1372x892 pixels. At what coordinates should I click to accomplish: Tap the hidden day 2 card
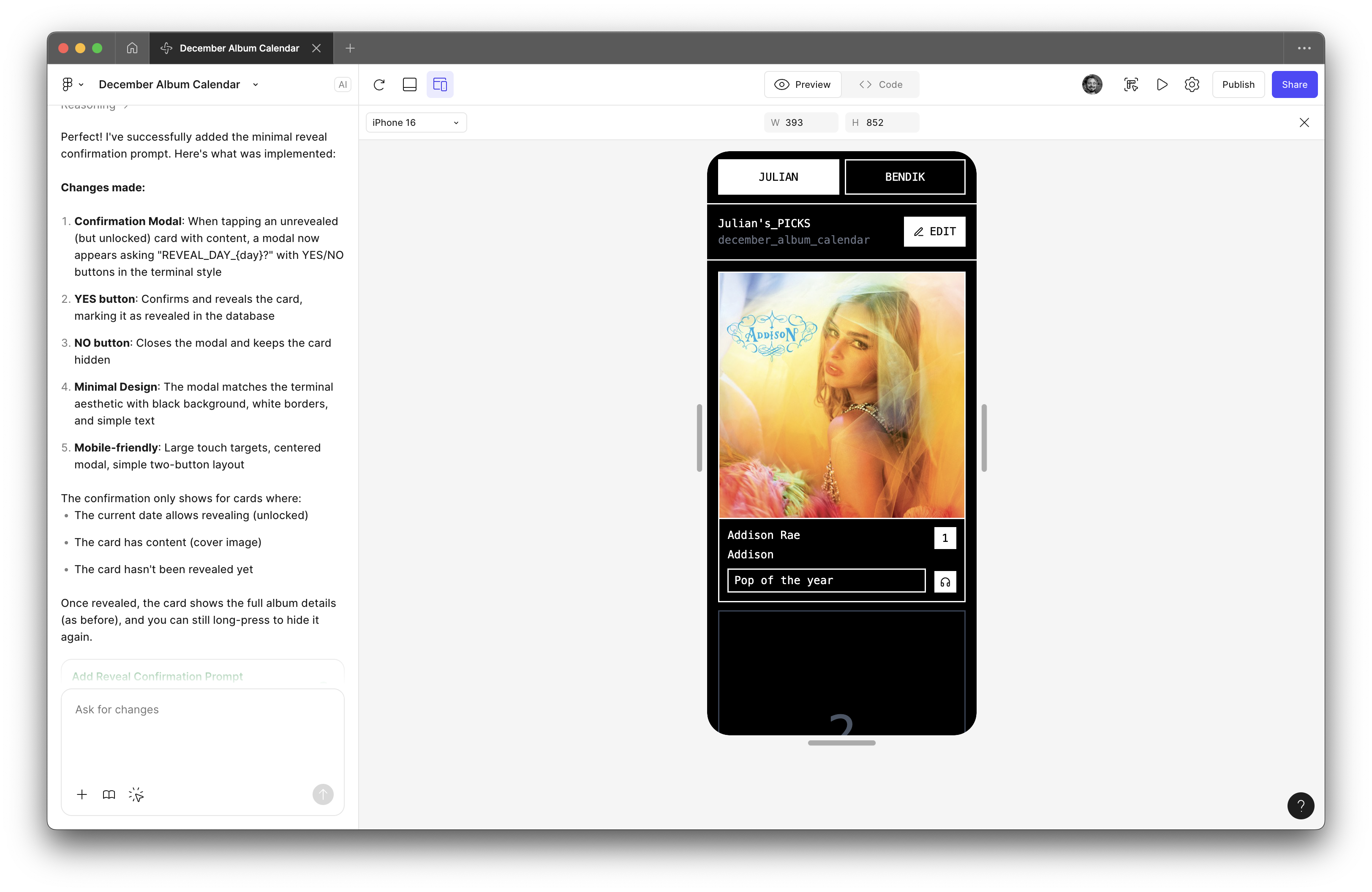841,672
